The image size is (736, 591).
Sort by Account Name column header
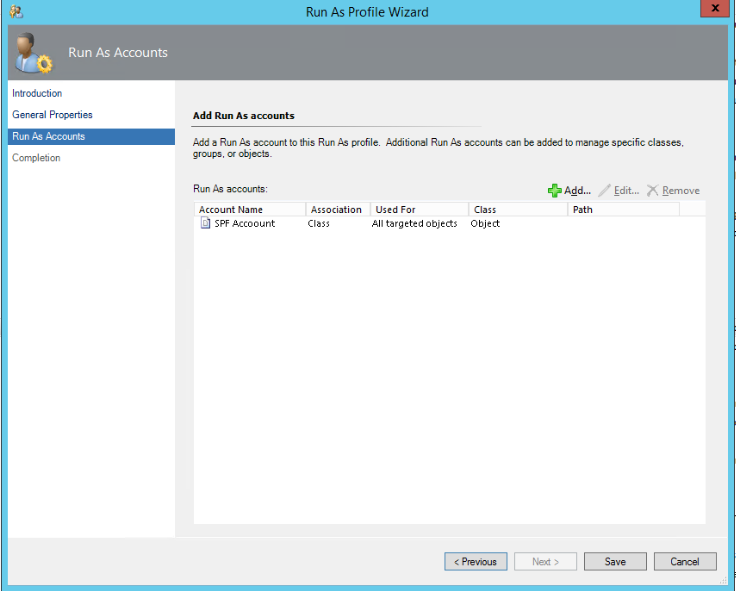250,209
